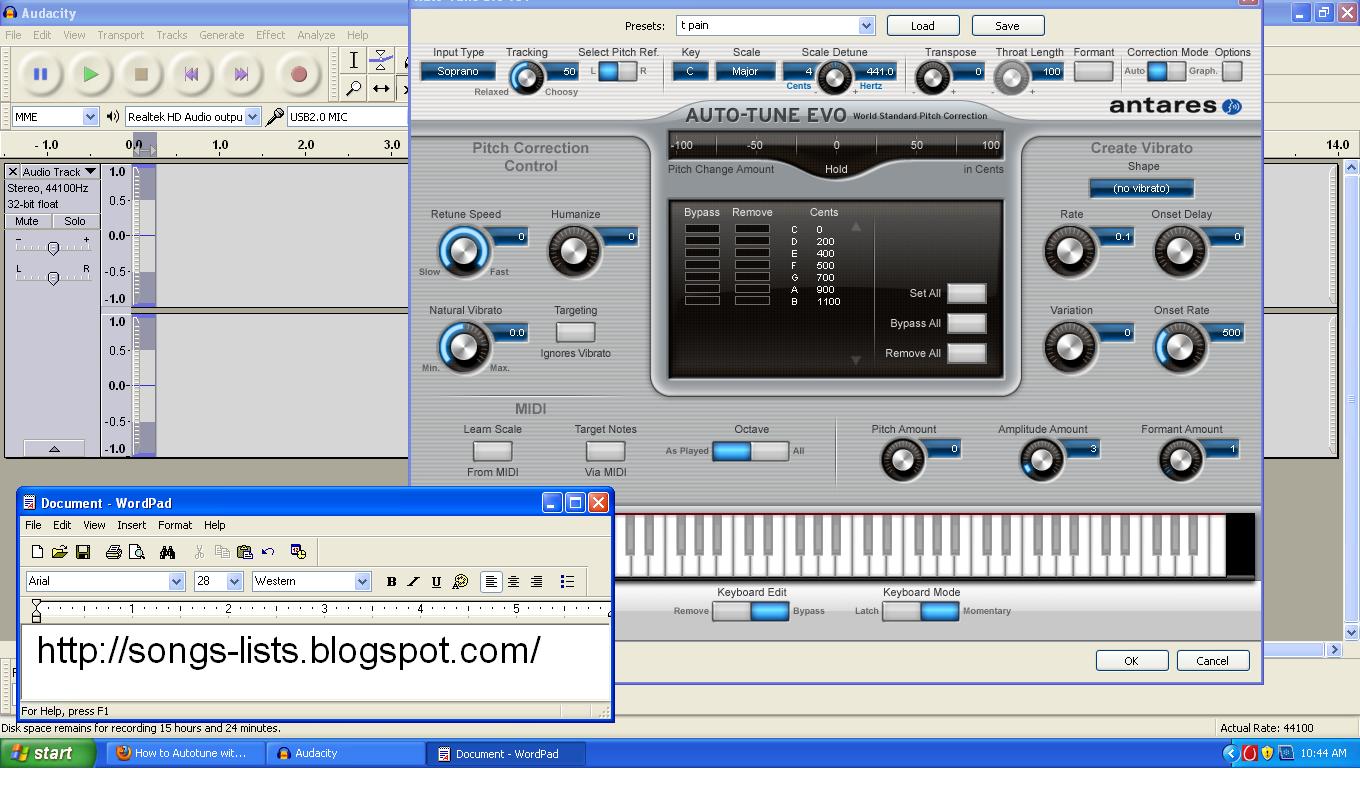Click WordPad Open folder icon
1360x793 pixels.
(60, 552)
